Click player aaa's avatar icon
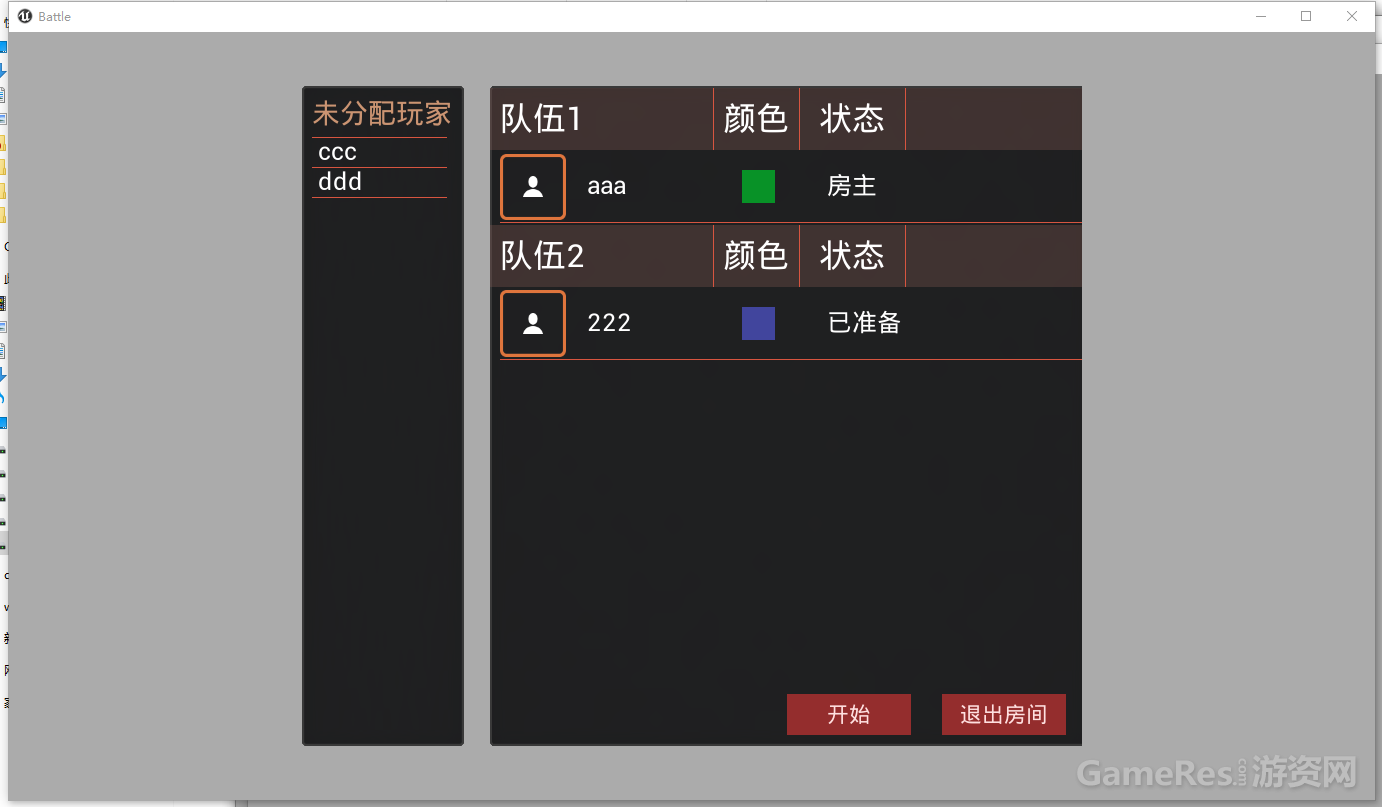This screenshot has width=1382, height=807. (532, 186)
